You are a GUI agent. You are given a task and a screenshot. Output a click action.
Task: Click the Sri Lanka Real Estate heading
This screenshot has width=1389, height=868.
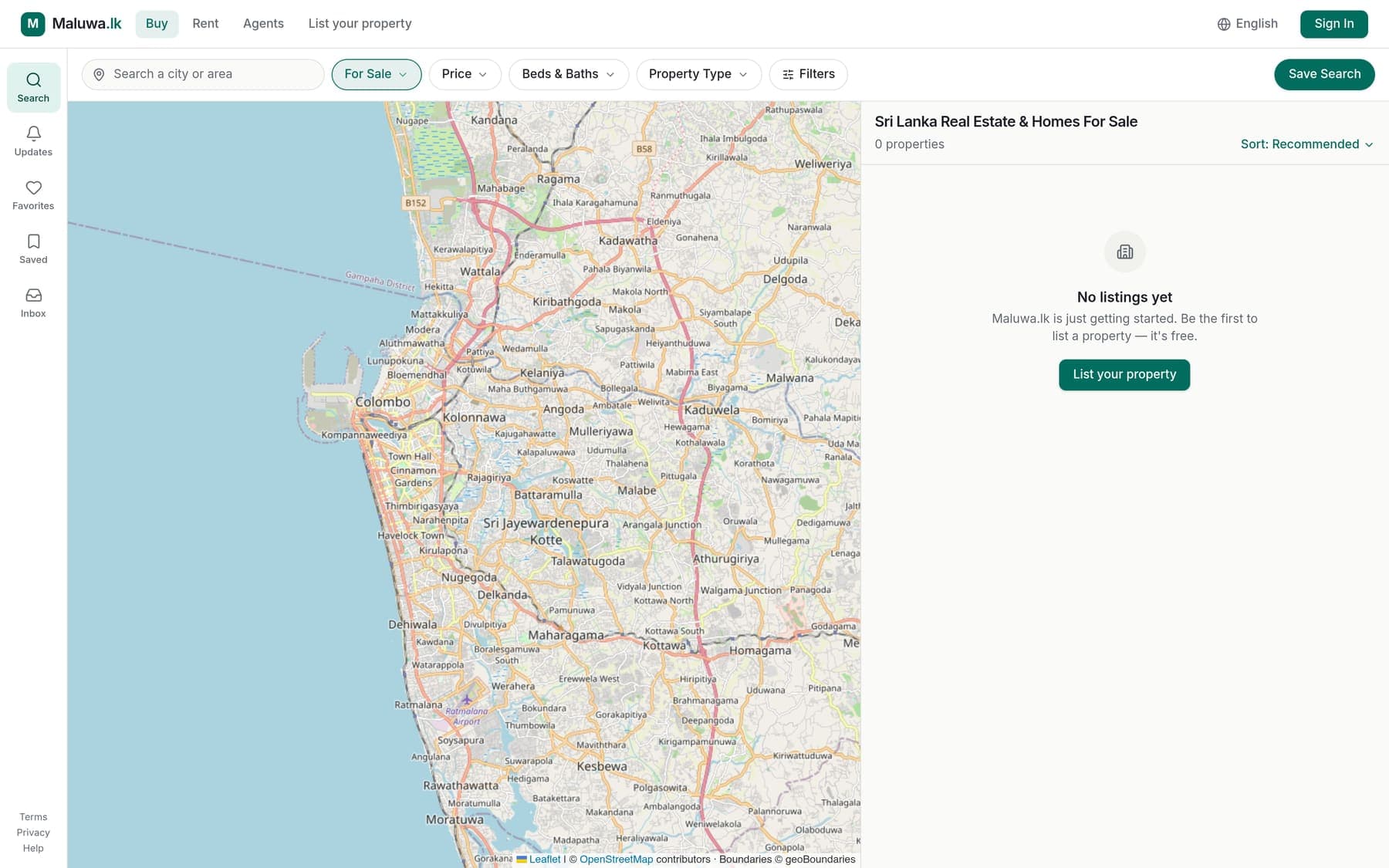coord(1005,122)
